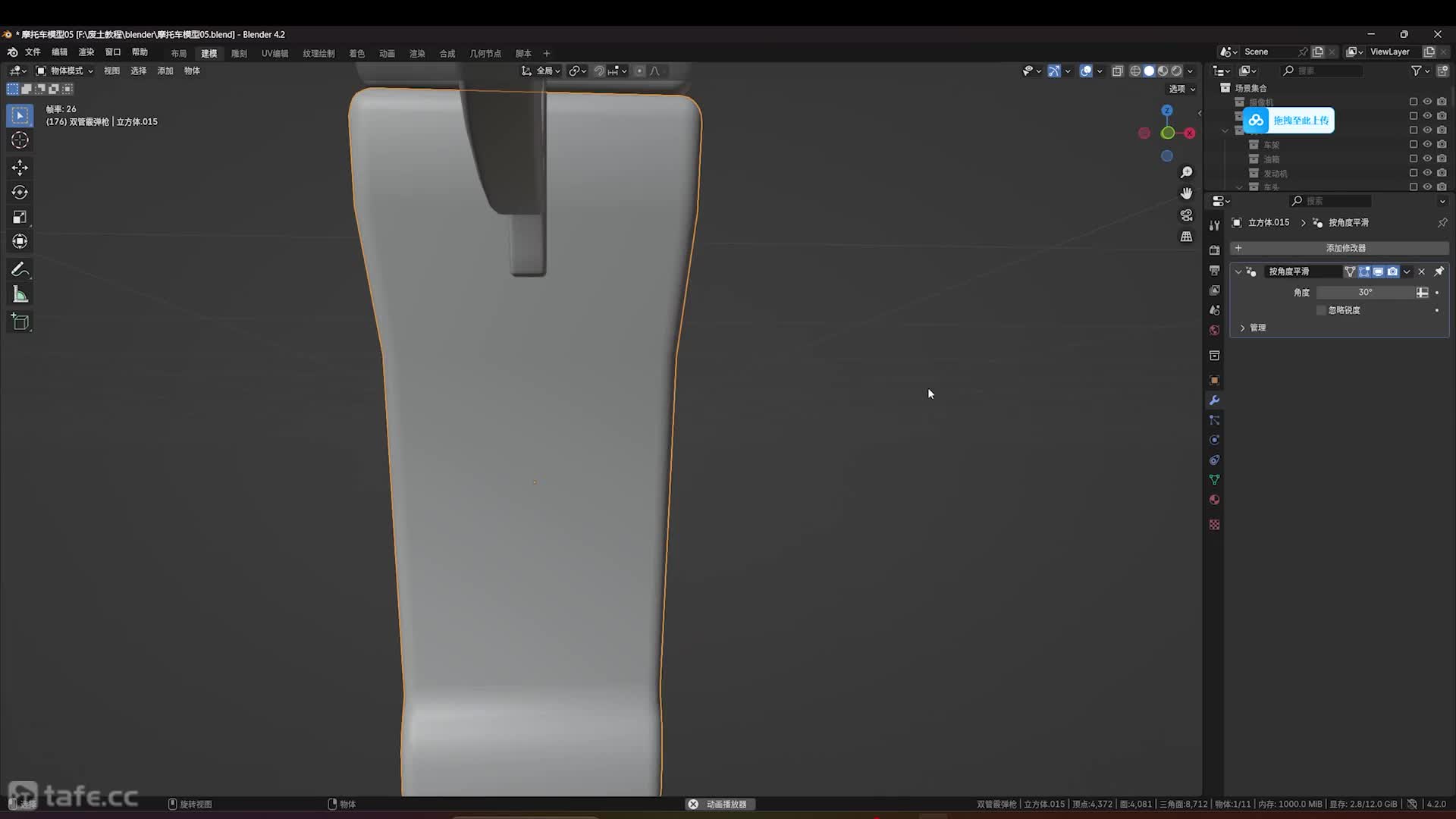Switch to the UV编辑 workspace tab
The width and height of the screenshot is (1456, 819).
[x=275, y=53]
